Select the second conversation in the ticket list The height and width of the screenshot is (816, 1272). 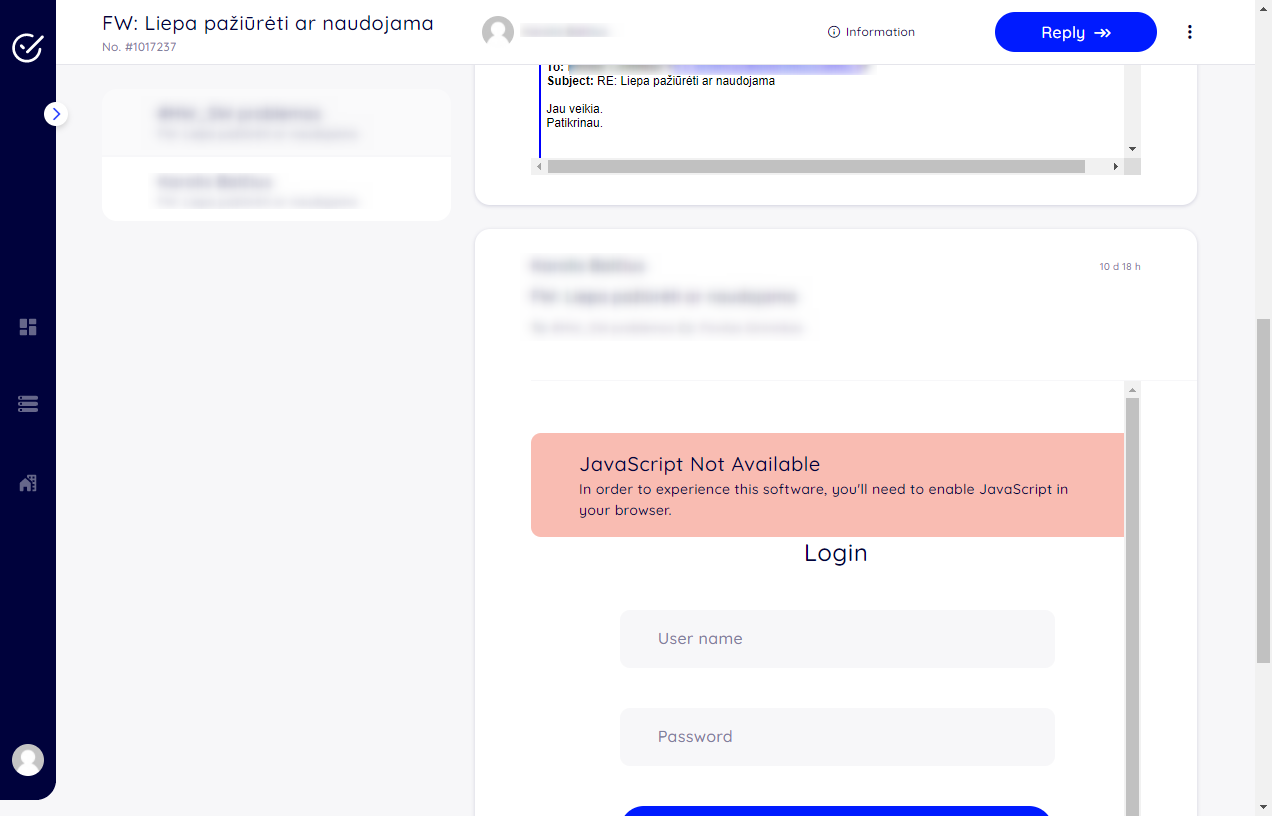click(x=276, y=190)
